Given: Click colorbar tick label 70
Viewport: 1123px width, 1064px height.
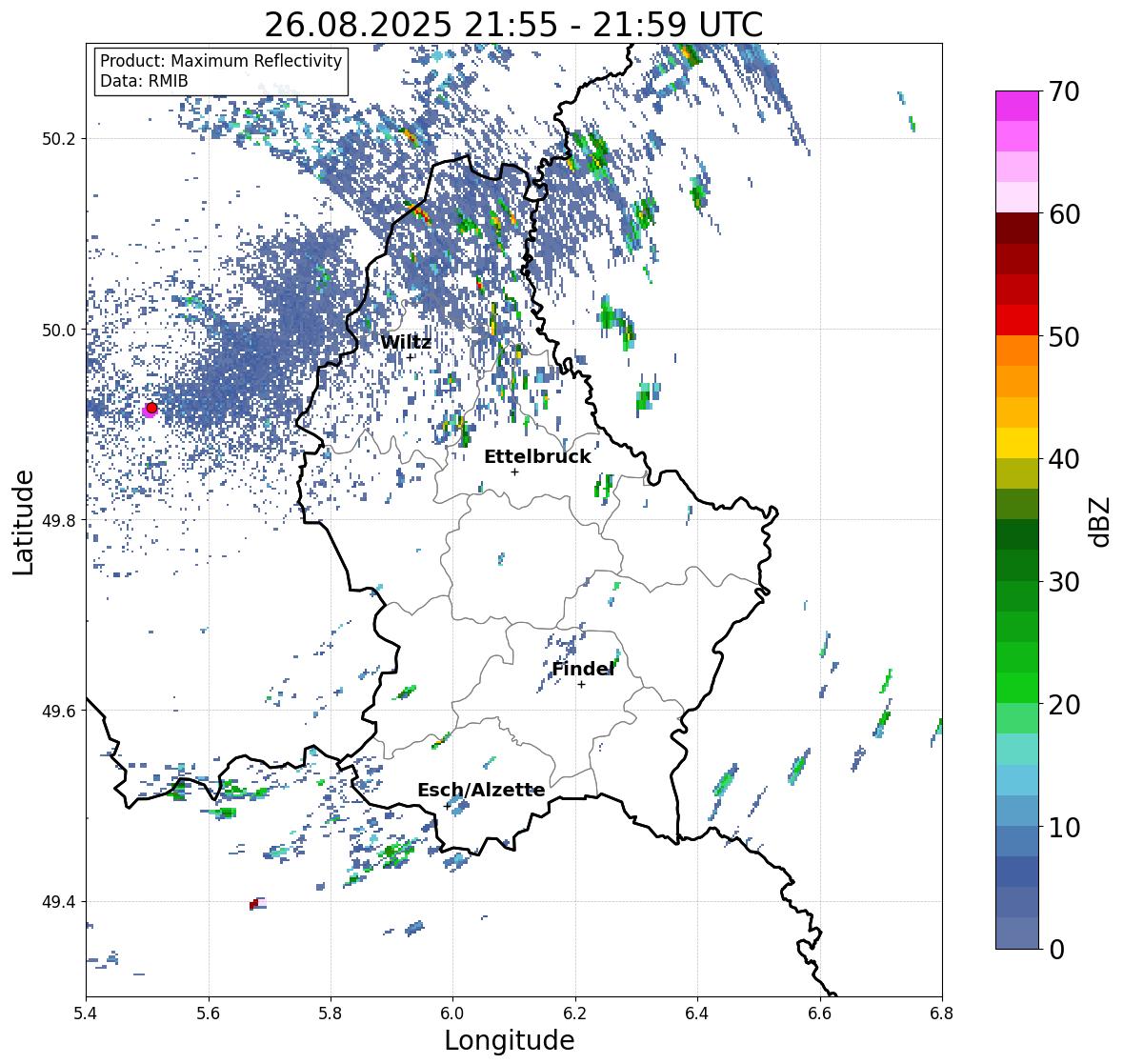Looking at the screenshot, I should click(1064, 91).
